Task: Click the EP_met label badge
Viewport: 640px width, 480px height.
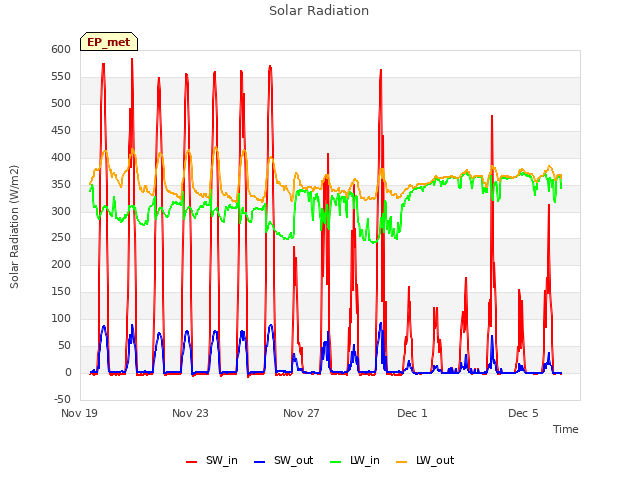Action: coord(109,42)
